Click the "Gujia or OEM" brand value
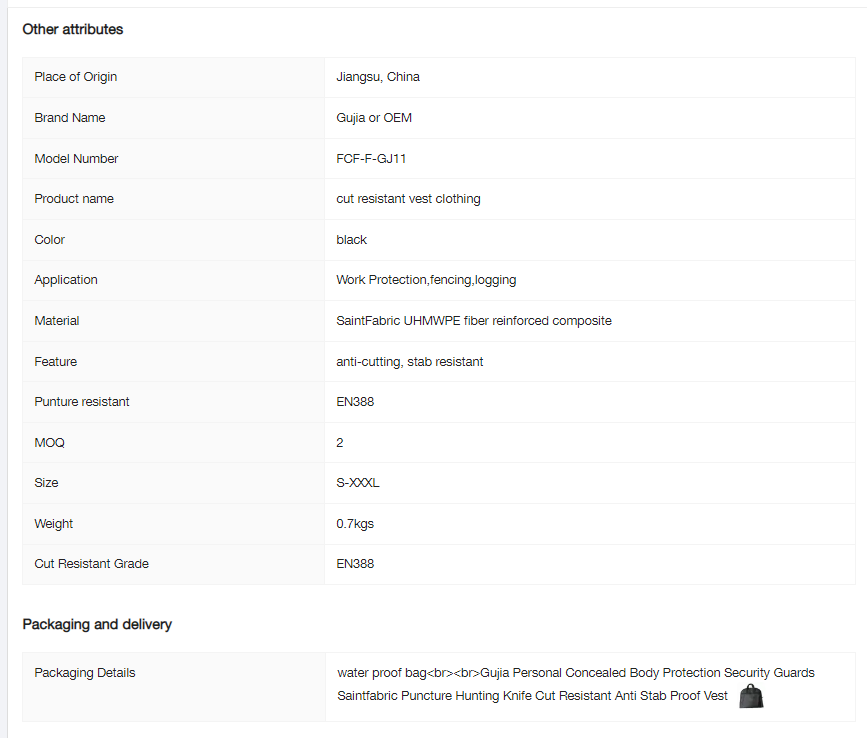The height and width of the screenshot is (738, 867). [x=374, y=118]
